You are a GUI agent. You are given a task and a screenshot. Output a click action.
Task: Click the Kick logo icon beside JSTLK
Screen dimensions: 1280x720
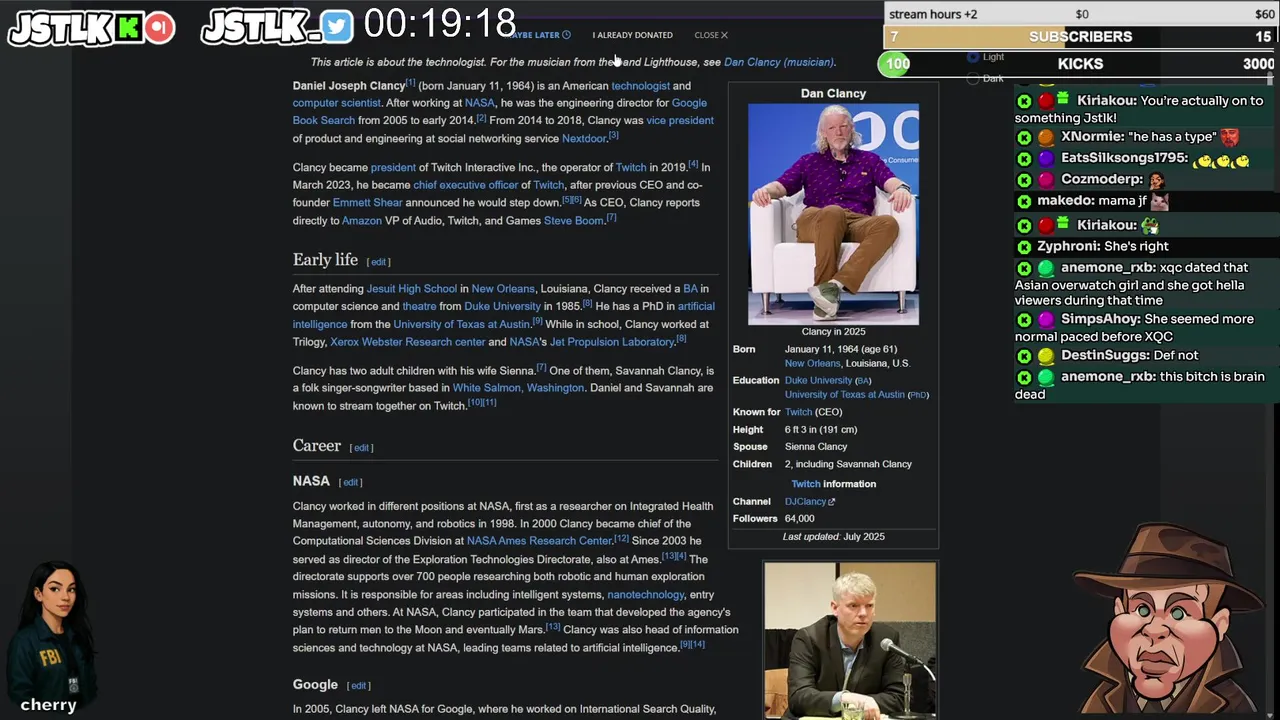pyautogui.click(x=128, y=28)
